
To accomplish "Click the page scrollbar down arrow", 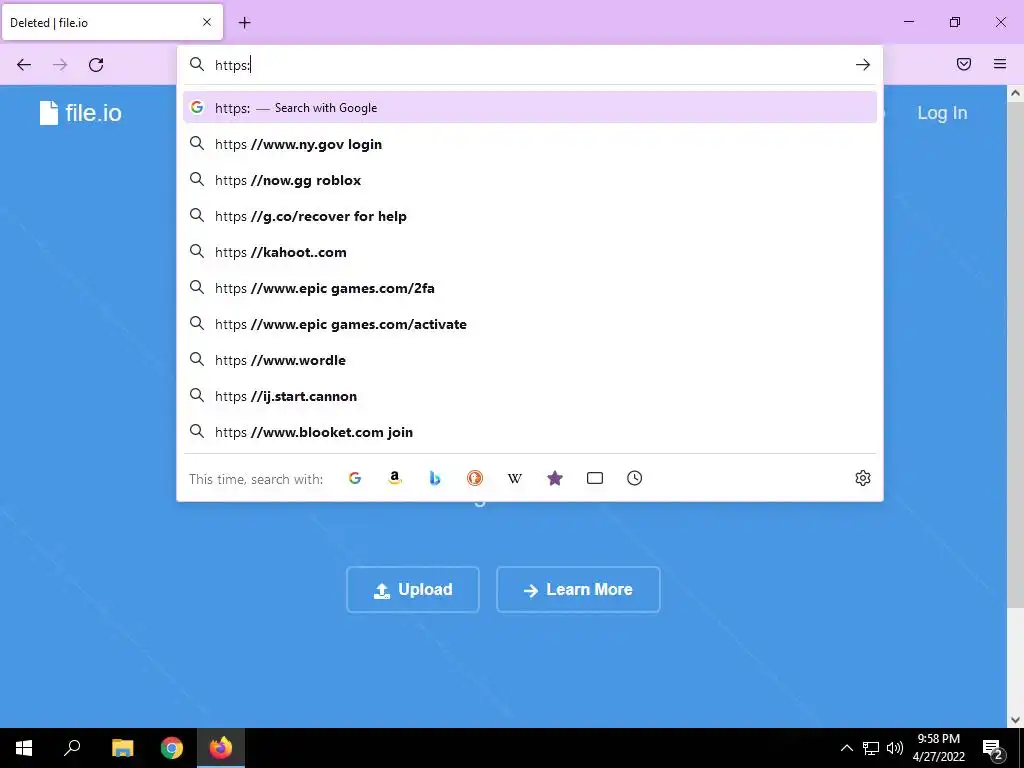I will point(1015,720).
